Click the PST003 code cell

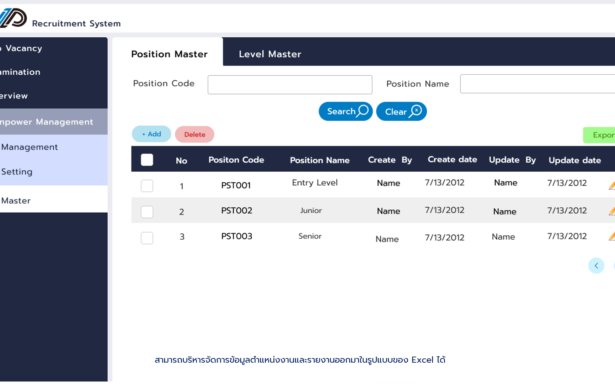click(237, 236)
